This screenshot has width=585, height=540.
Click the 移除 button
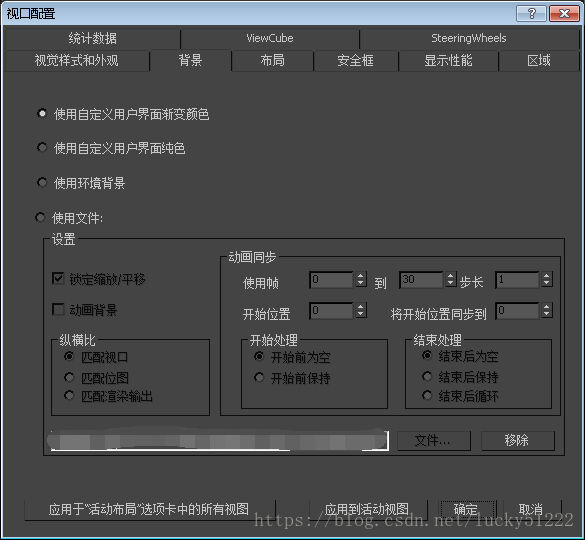(517, 441)
